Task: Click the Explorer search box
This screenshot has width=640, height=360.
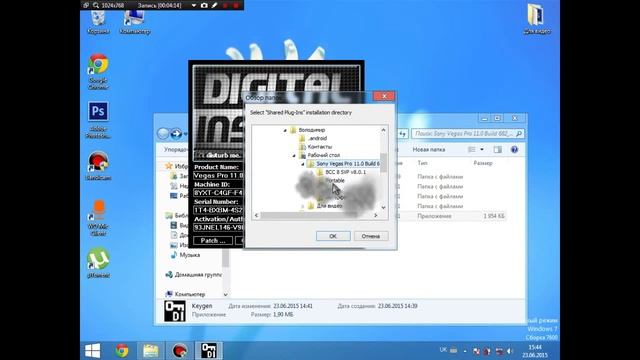Action: point(467,133)
